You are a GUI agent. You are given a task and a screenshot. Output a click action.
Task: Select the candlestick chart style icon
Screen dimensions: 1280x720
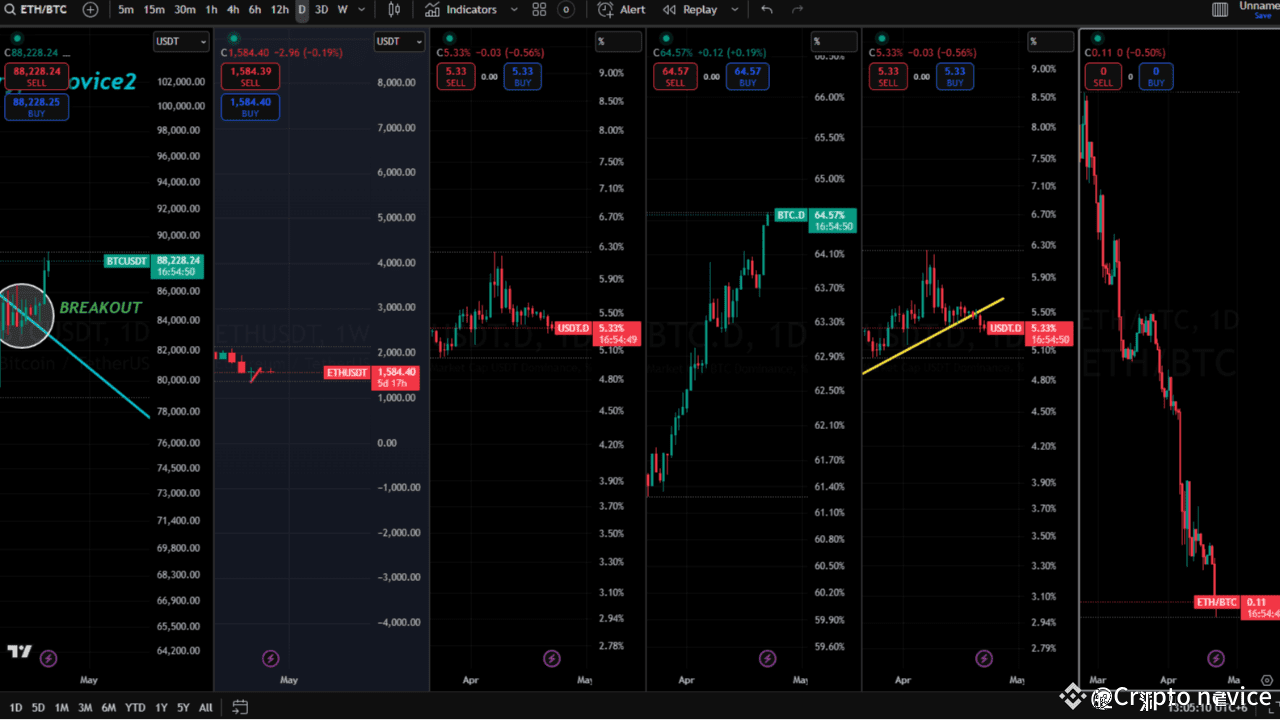(394, 9)
